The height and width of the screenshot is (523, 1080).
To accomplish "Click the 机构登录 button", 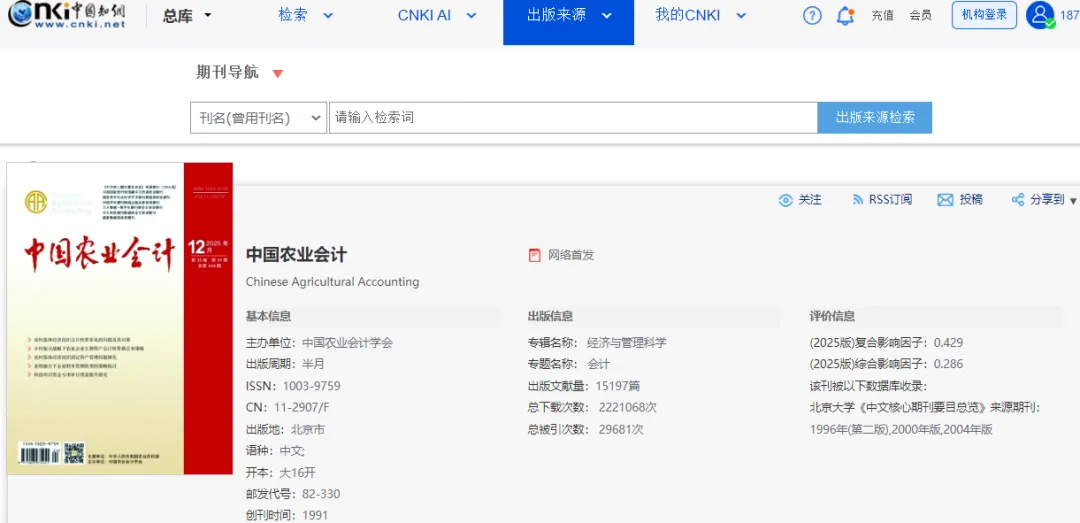I will pyautogui.click(x=984, y=15).
